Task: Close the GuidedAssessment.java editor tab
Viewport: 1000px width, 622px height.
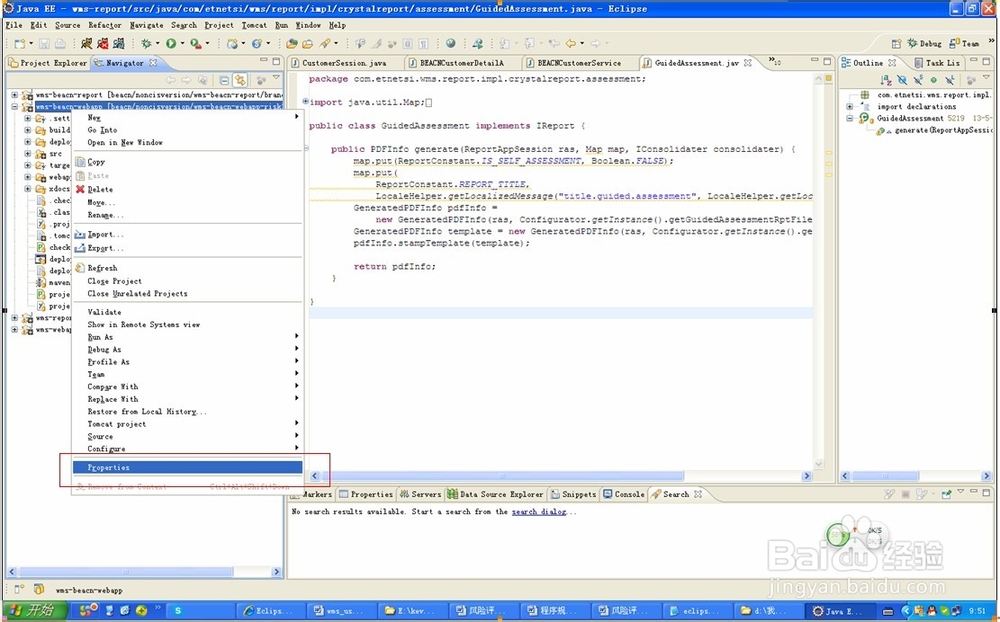Action: tap(747, 63)
